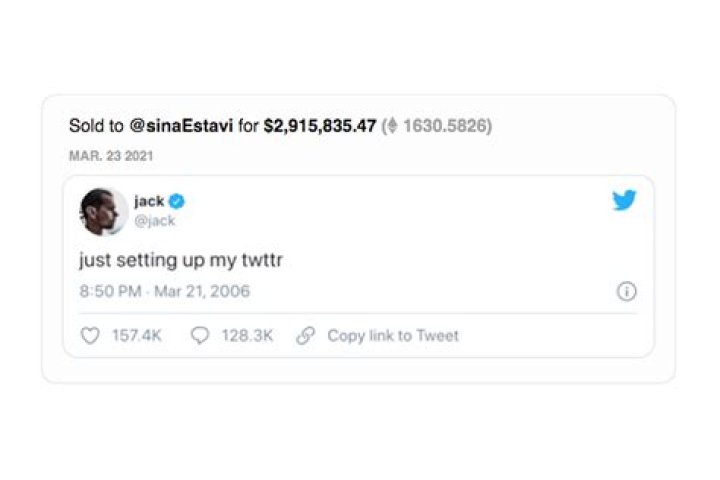Click the @jack handle
The height and width of the screenshot is (480, 720).
coord(154,220)
